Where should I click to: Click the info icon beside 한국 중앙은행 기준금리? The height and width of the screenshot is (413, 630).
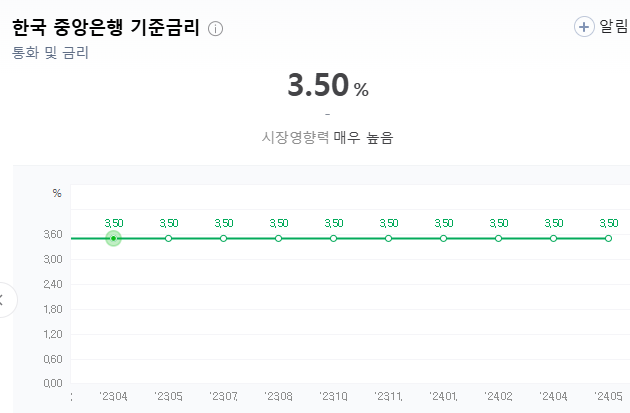[x=216, y=29]
